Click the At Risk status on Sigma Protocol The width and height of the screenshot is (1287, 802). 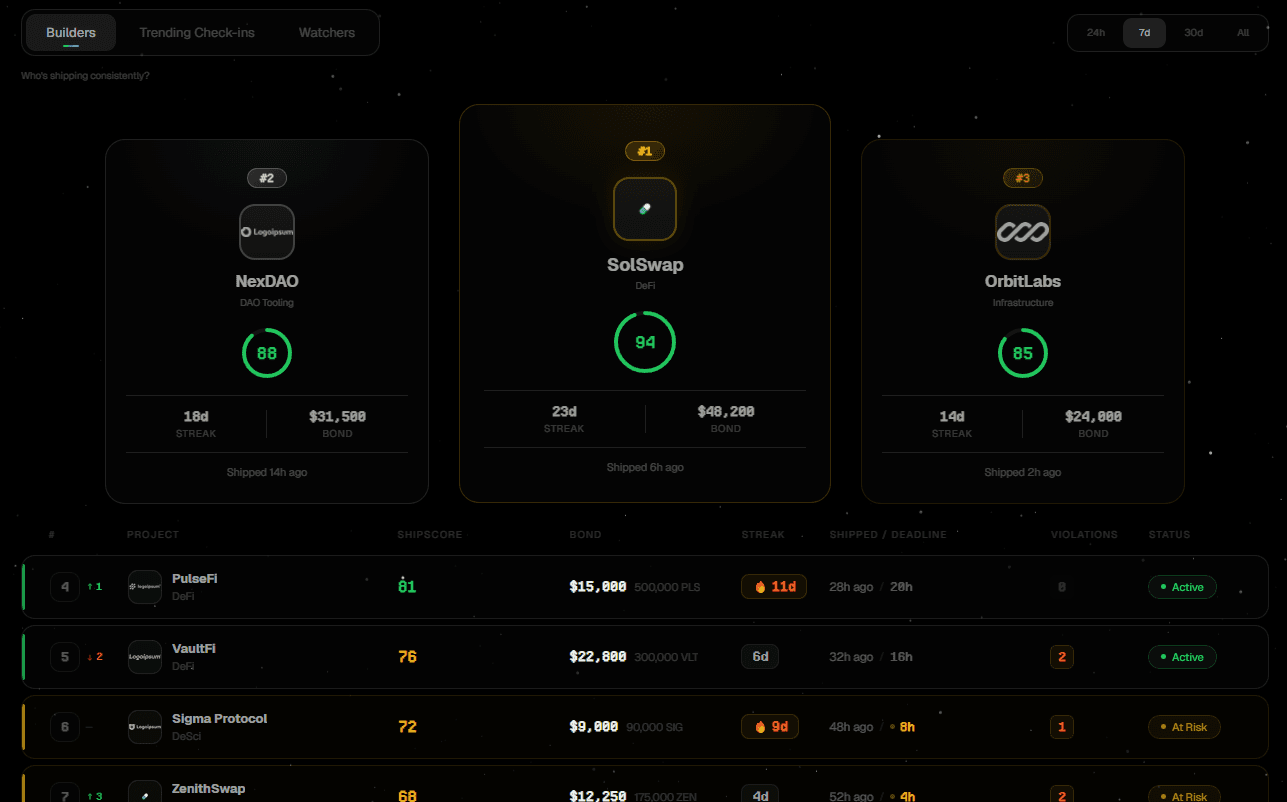click(1184, 726)
